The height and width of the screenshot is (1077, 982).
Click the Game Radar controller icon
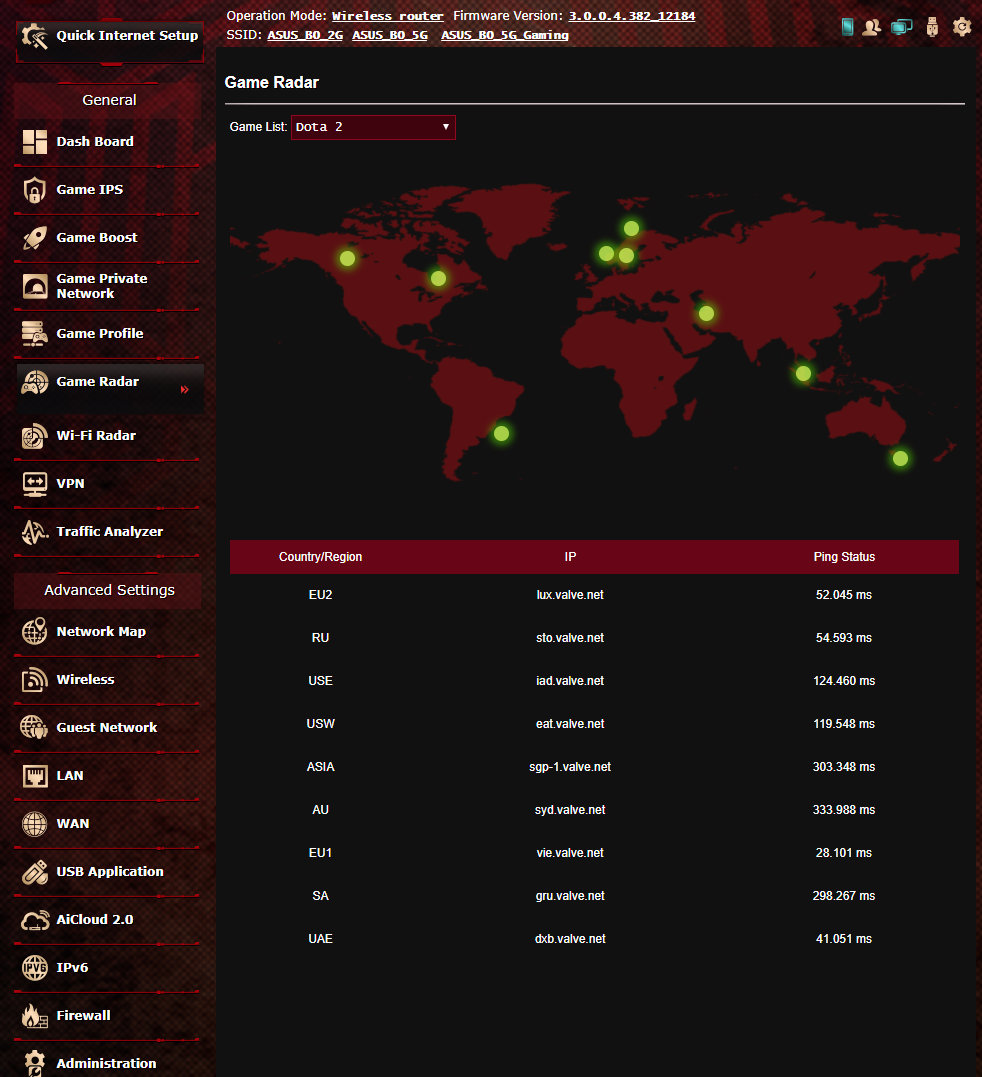[x=34, y=382]
